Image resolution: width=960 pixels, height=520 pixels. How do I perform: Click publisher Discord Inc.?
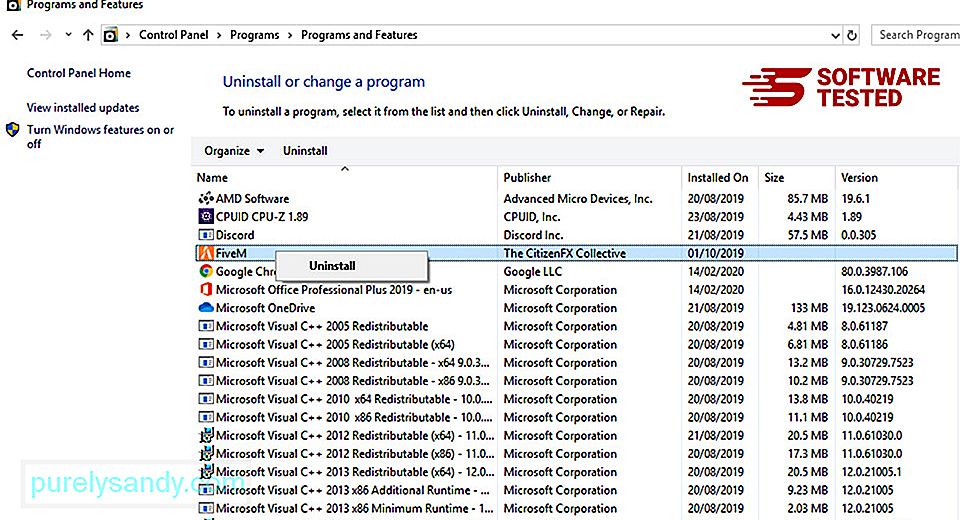point(533,235)
